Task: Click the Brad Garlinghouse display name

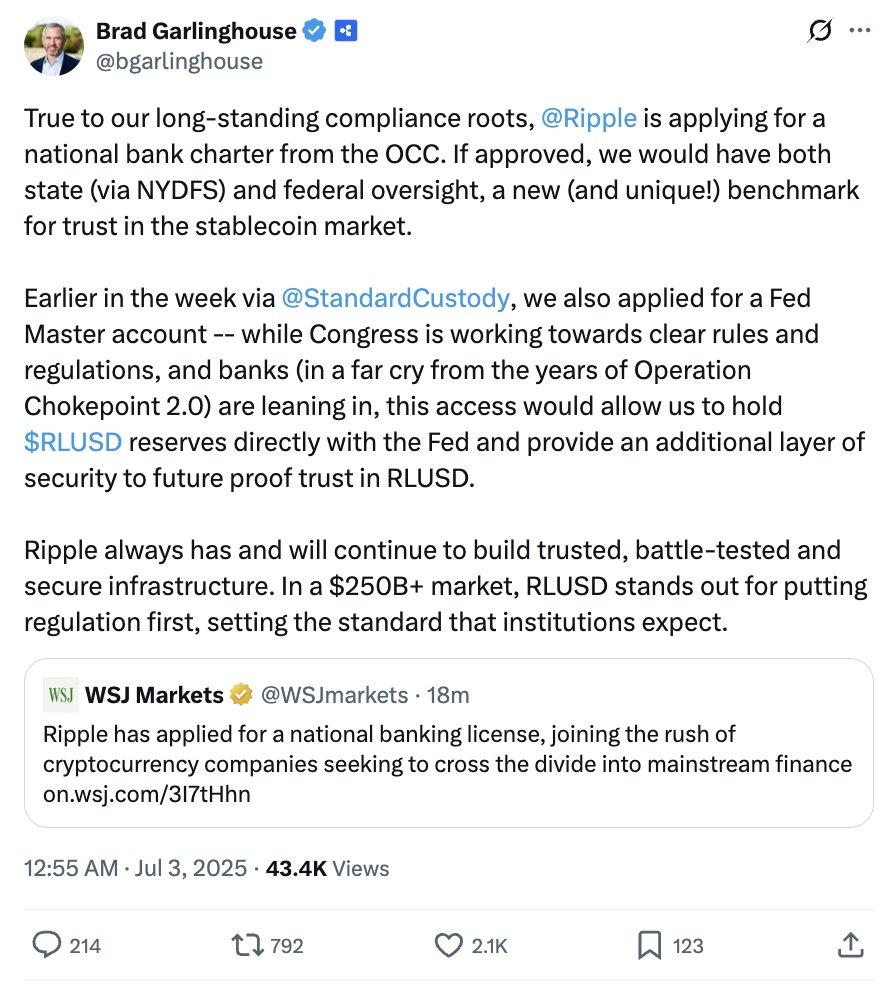Action: pos(195,31)
